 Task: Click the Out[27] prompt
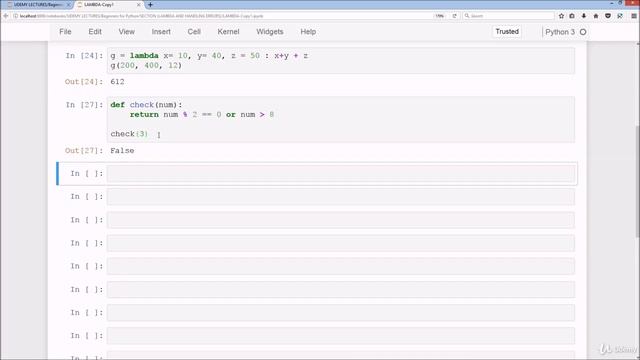pos(84,151)
